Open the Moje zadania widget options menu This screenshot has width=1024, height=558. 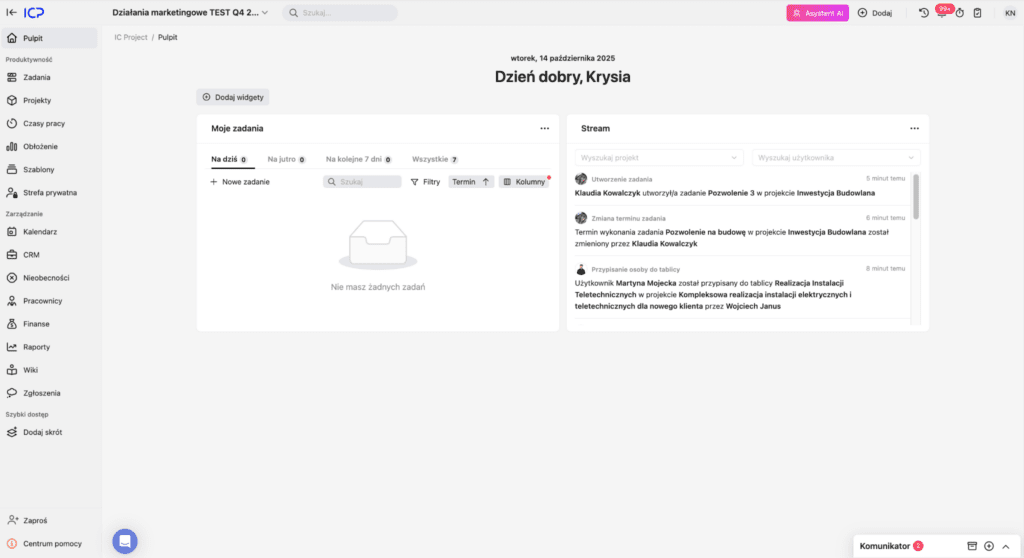tap(545, 128)
